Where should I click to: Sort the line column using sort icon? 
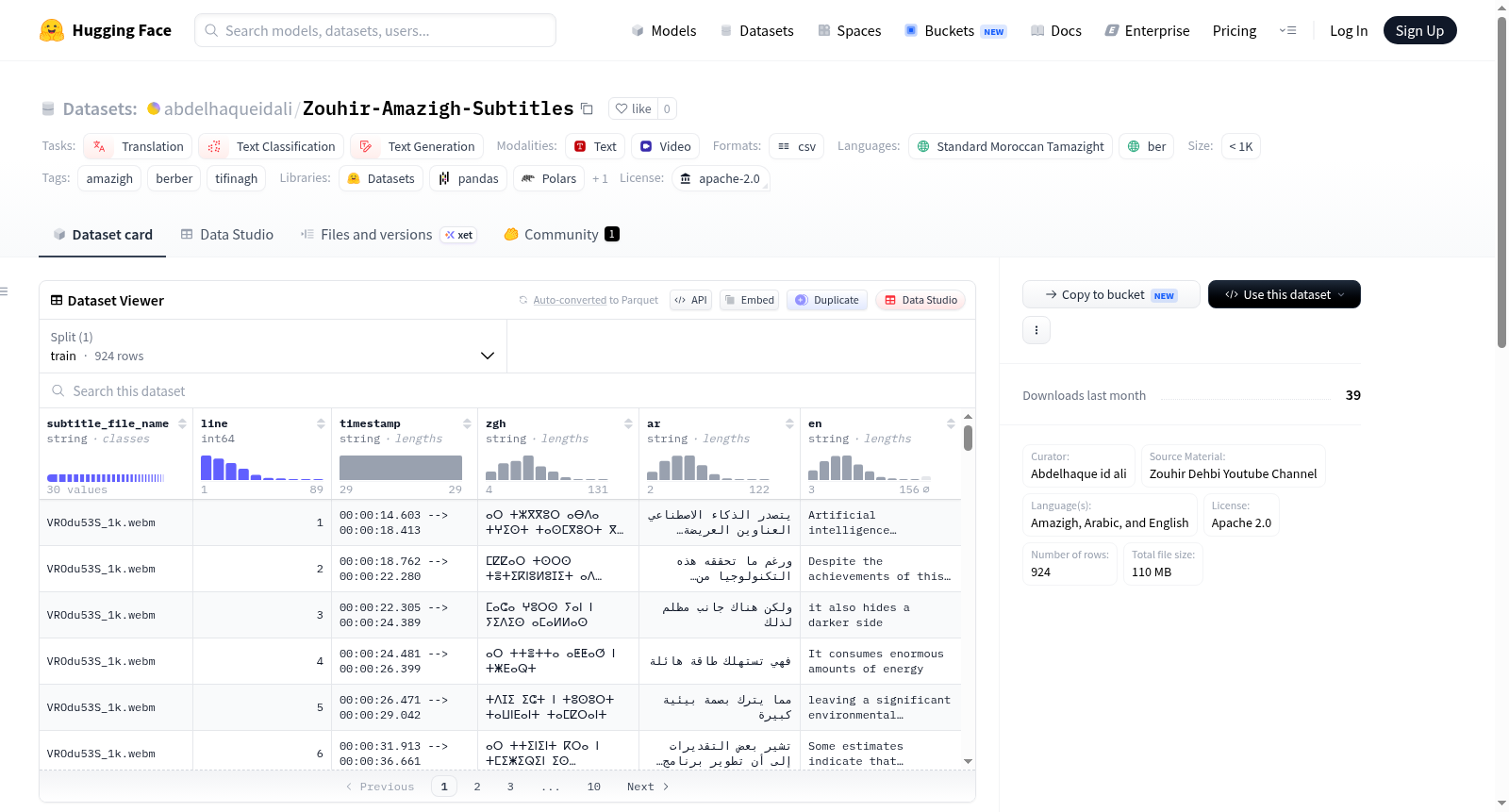(321, 423)
